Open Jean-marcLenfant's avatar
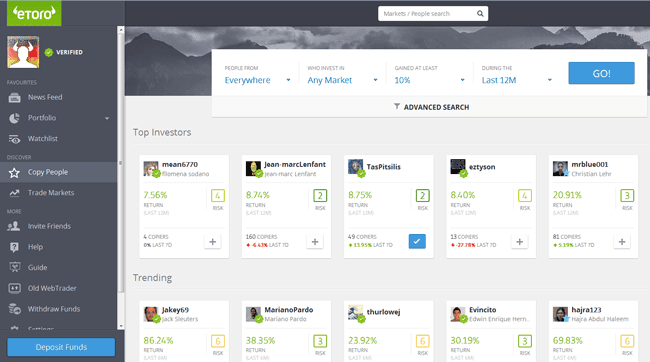 [x=253, y=169]
